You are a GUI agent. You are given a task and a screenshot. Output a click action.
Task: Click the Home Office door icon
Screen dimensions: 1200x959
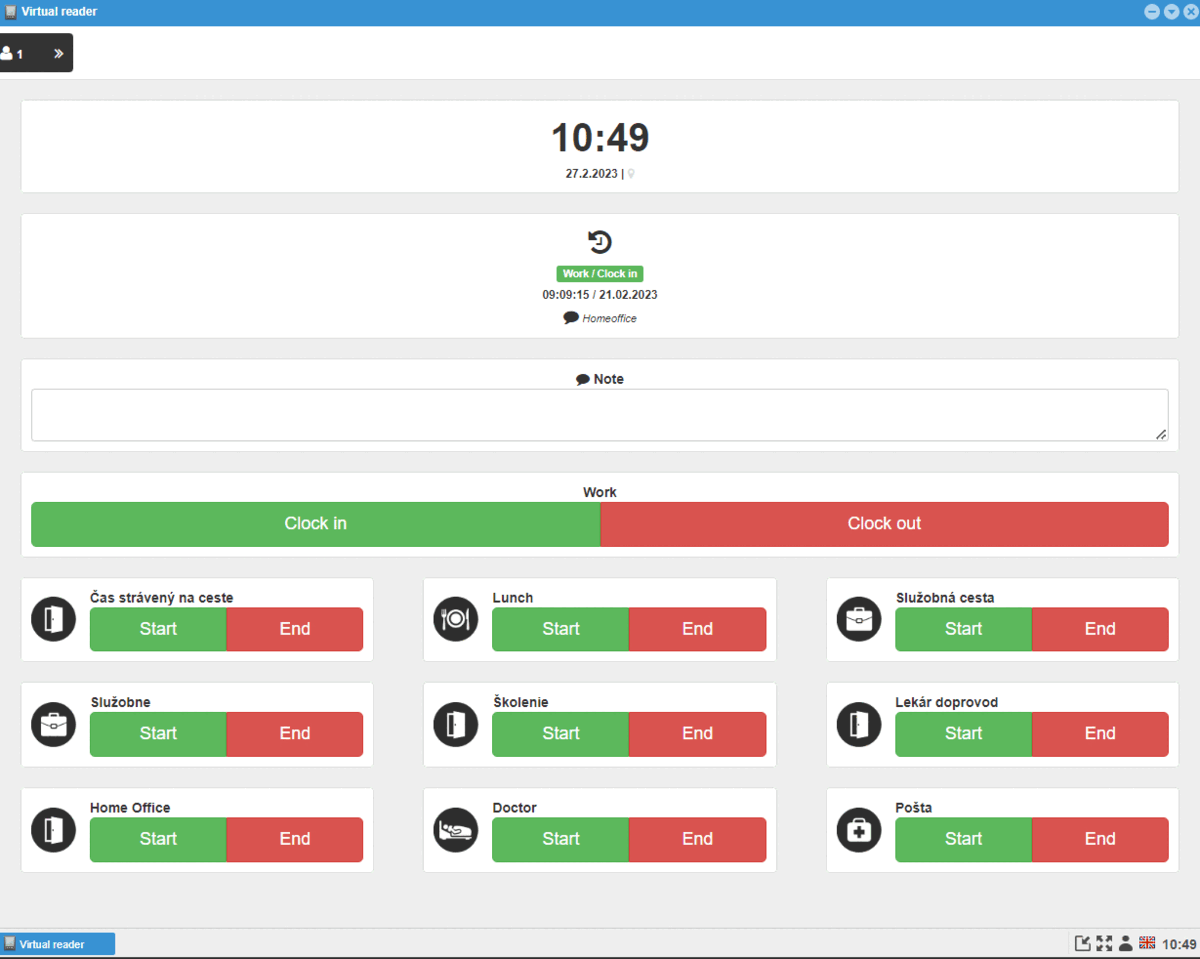53,830
